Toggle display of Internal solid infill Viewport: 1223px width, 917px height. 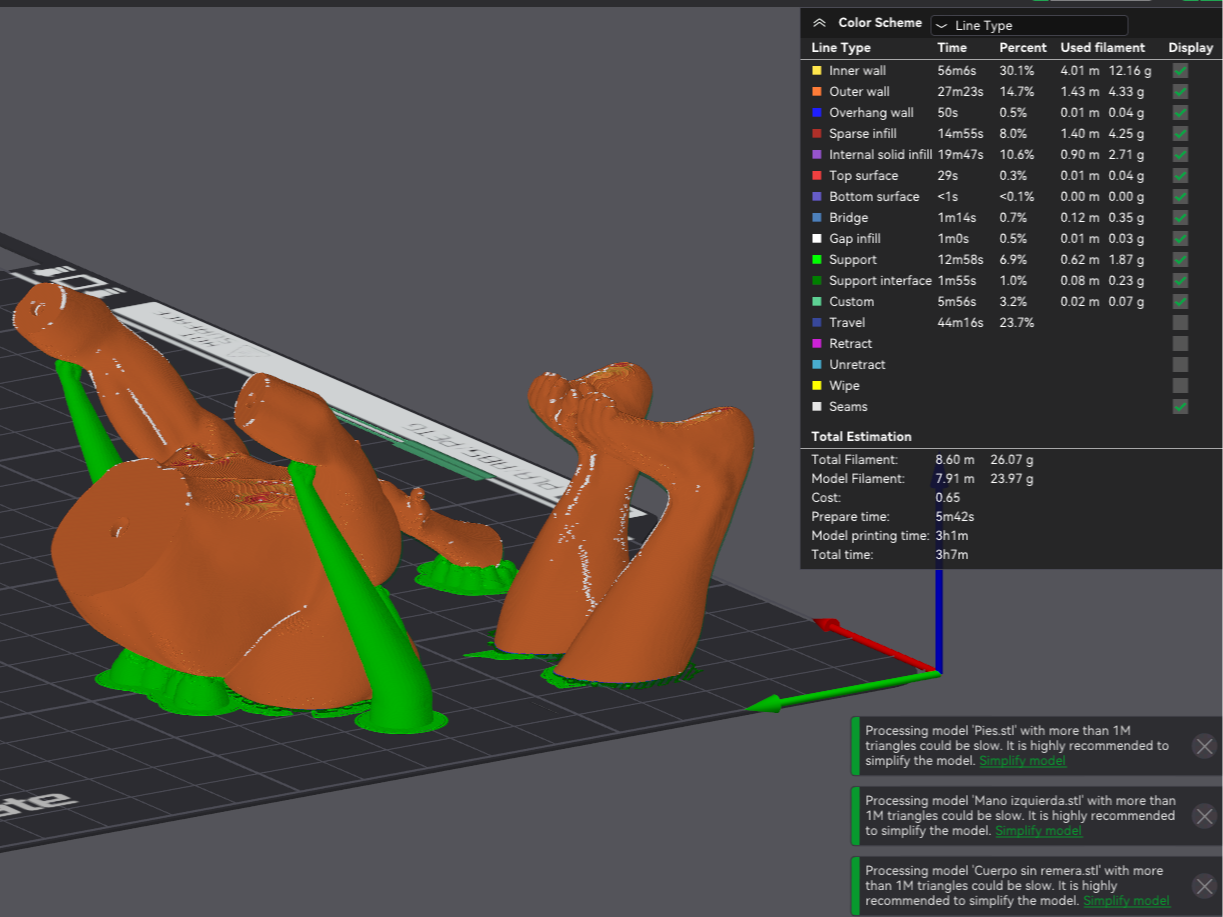click(1181, 154)
